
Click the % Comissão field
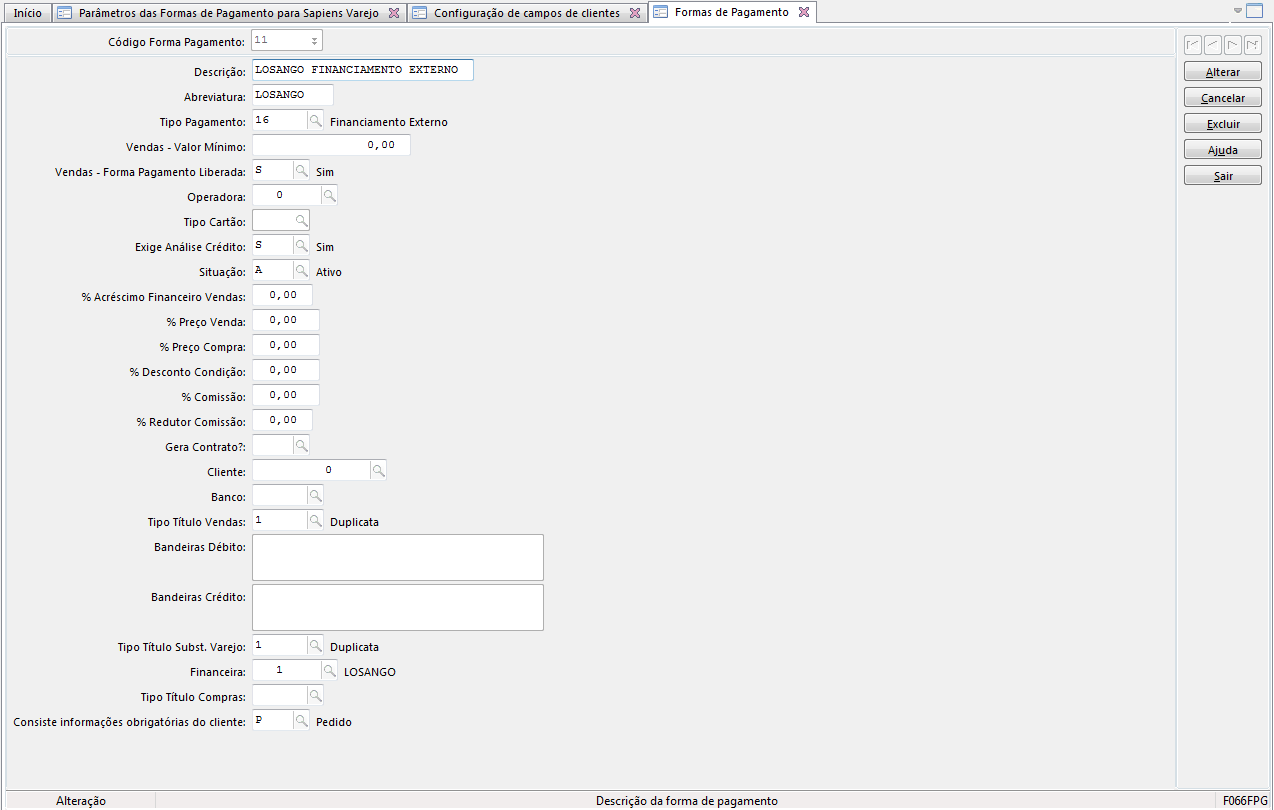[285, 395]
